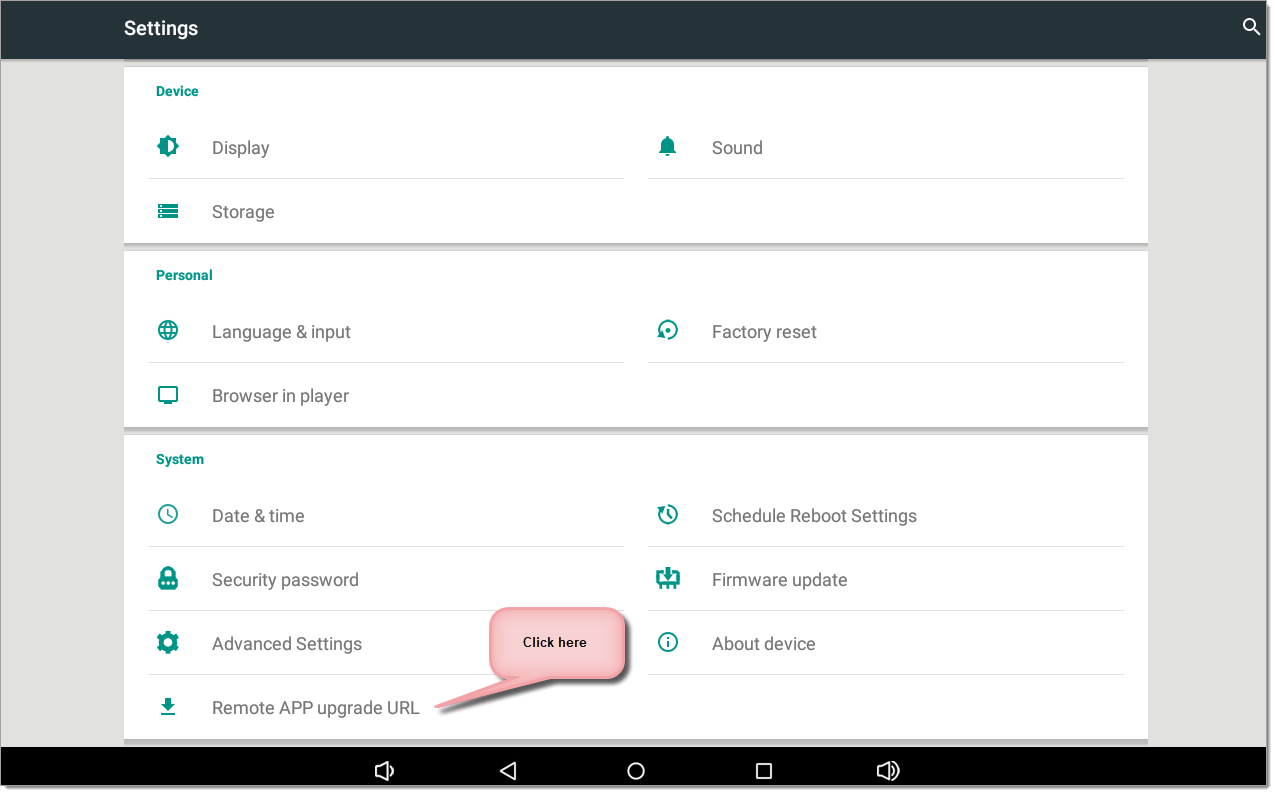Open Remote APP upgrade URL setting

315,708
